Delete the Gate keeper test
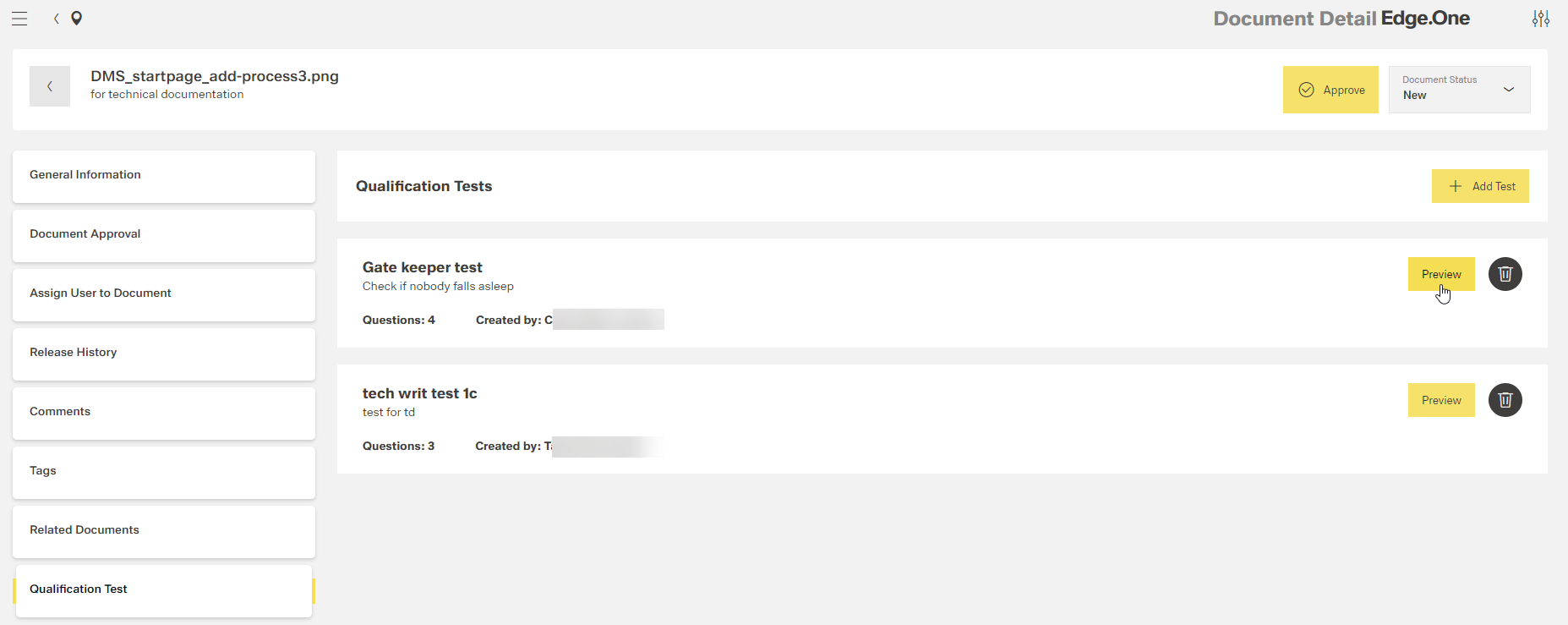This screenshot has width=1568, height=625. tap(1505, 274)
